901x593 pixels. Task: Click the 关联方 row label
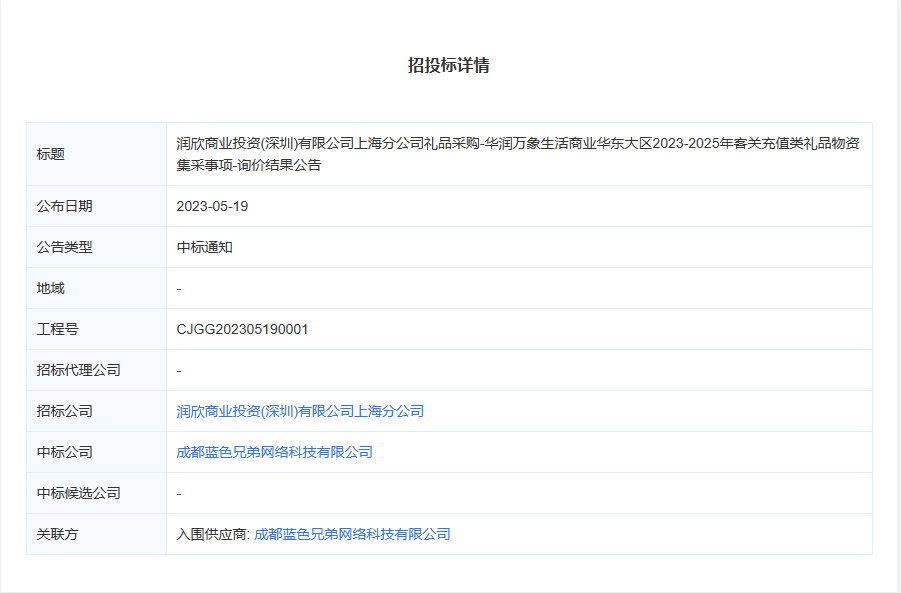(x=57, y=534)
